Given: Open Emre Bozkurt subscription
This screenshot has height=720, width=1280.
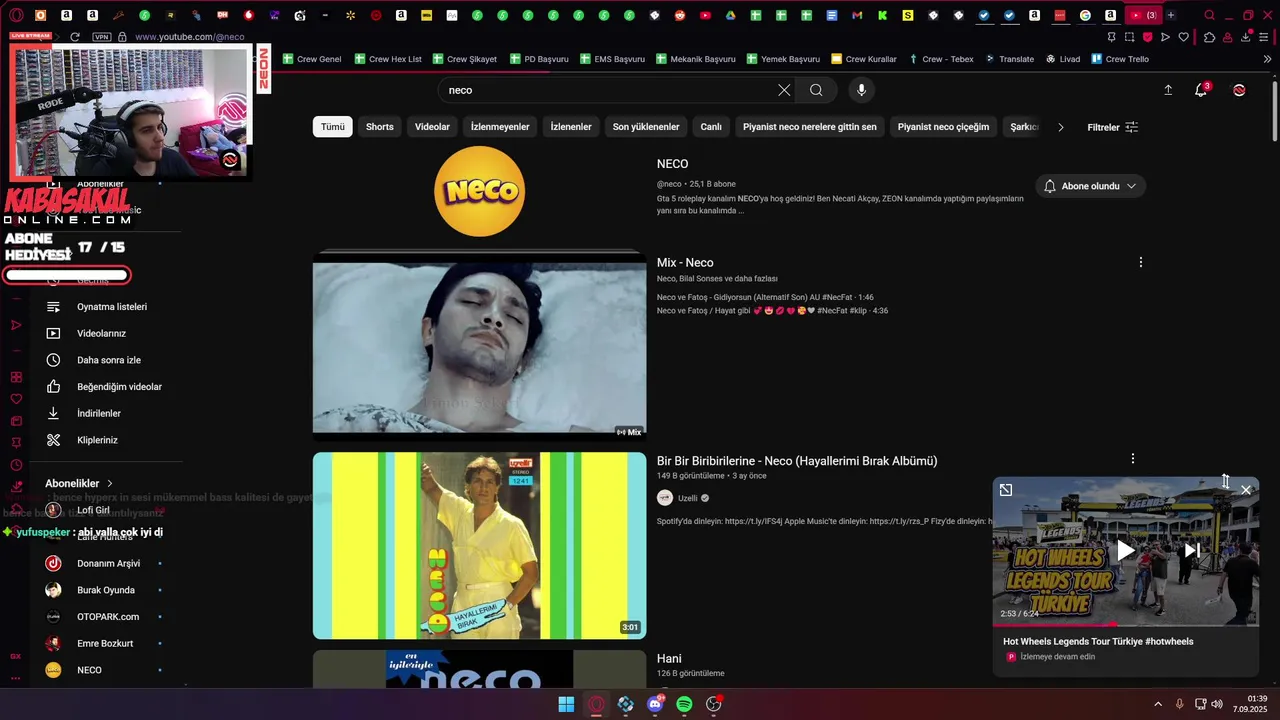Looking at the screenshot, I should [105, 643].
